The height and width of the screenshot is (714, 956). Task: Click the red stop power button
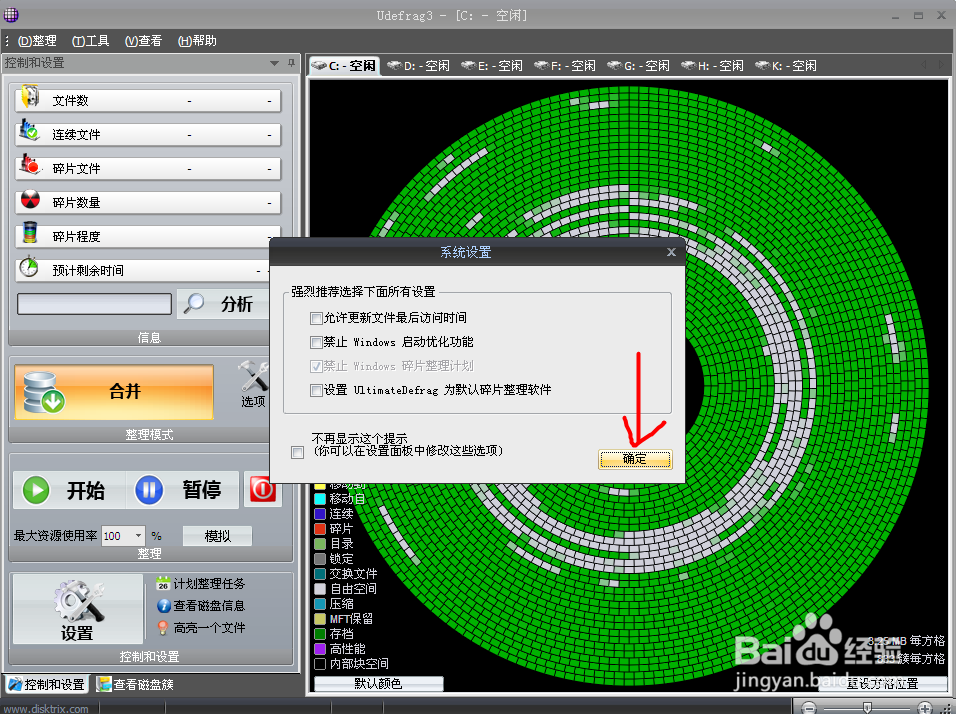click(263, 489)
